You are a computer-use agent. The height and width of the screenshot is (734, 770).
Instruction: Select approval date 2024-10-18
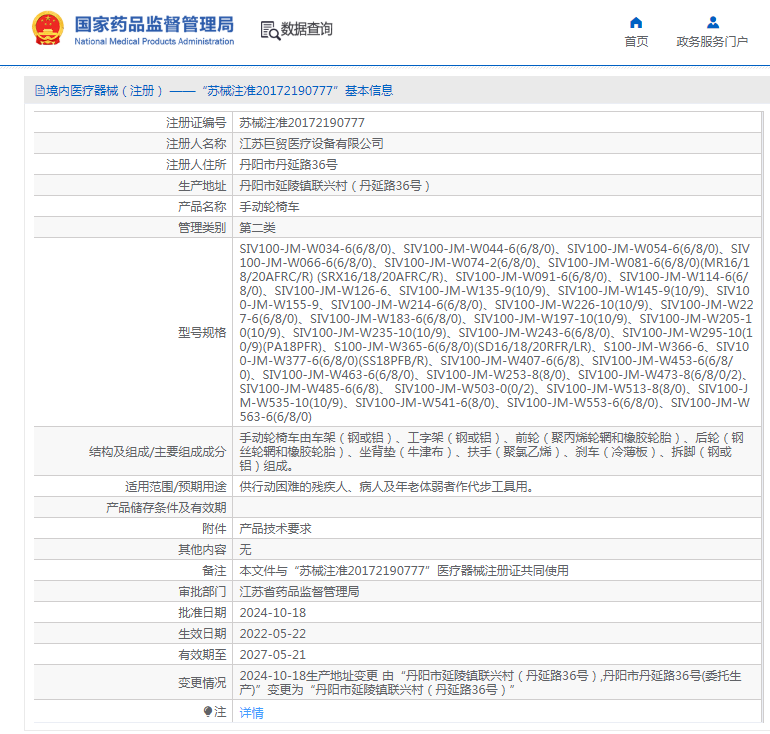click(273, 613)
